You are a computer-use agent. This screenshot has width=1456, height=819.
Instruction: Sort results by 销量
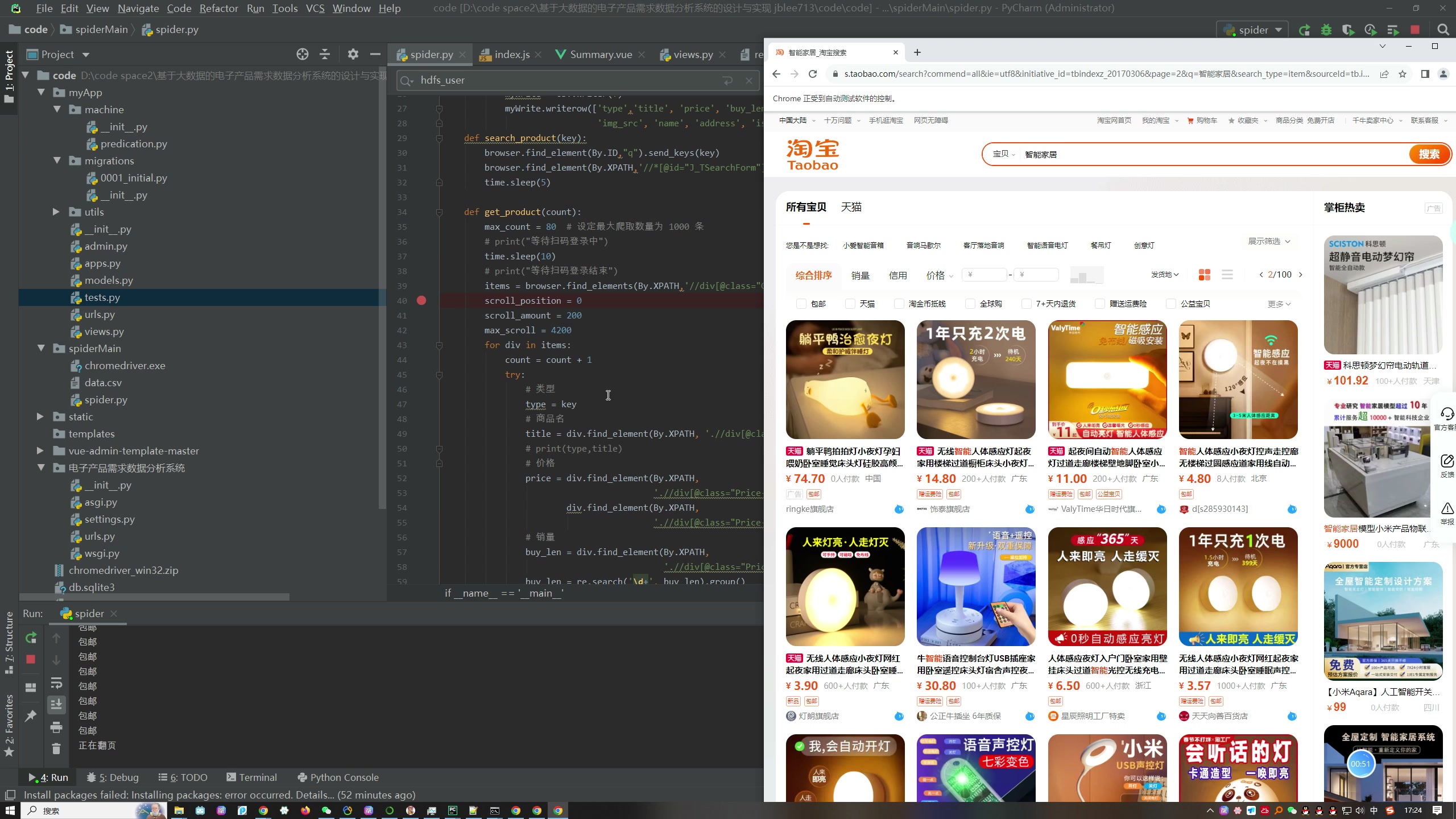point(861,275)
